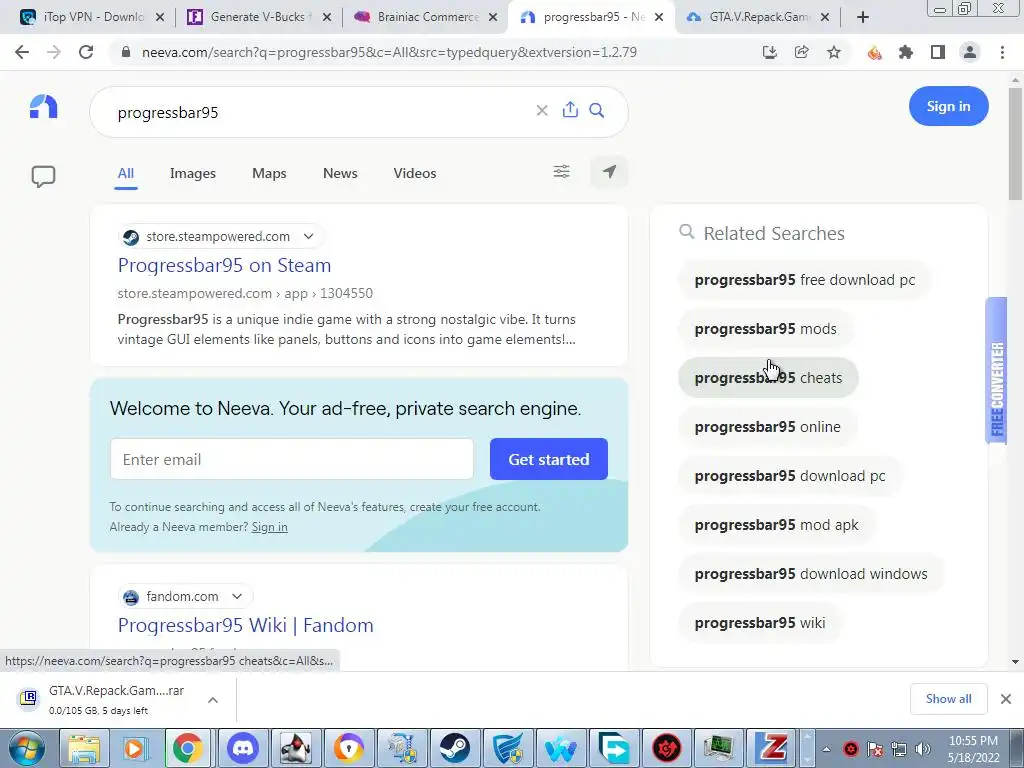Viewport: 1024px width, 768px height.
Task: Click the magnifier search icon
Action: (596, 110)
